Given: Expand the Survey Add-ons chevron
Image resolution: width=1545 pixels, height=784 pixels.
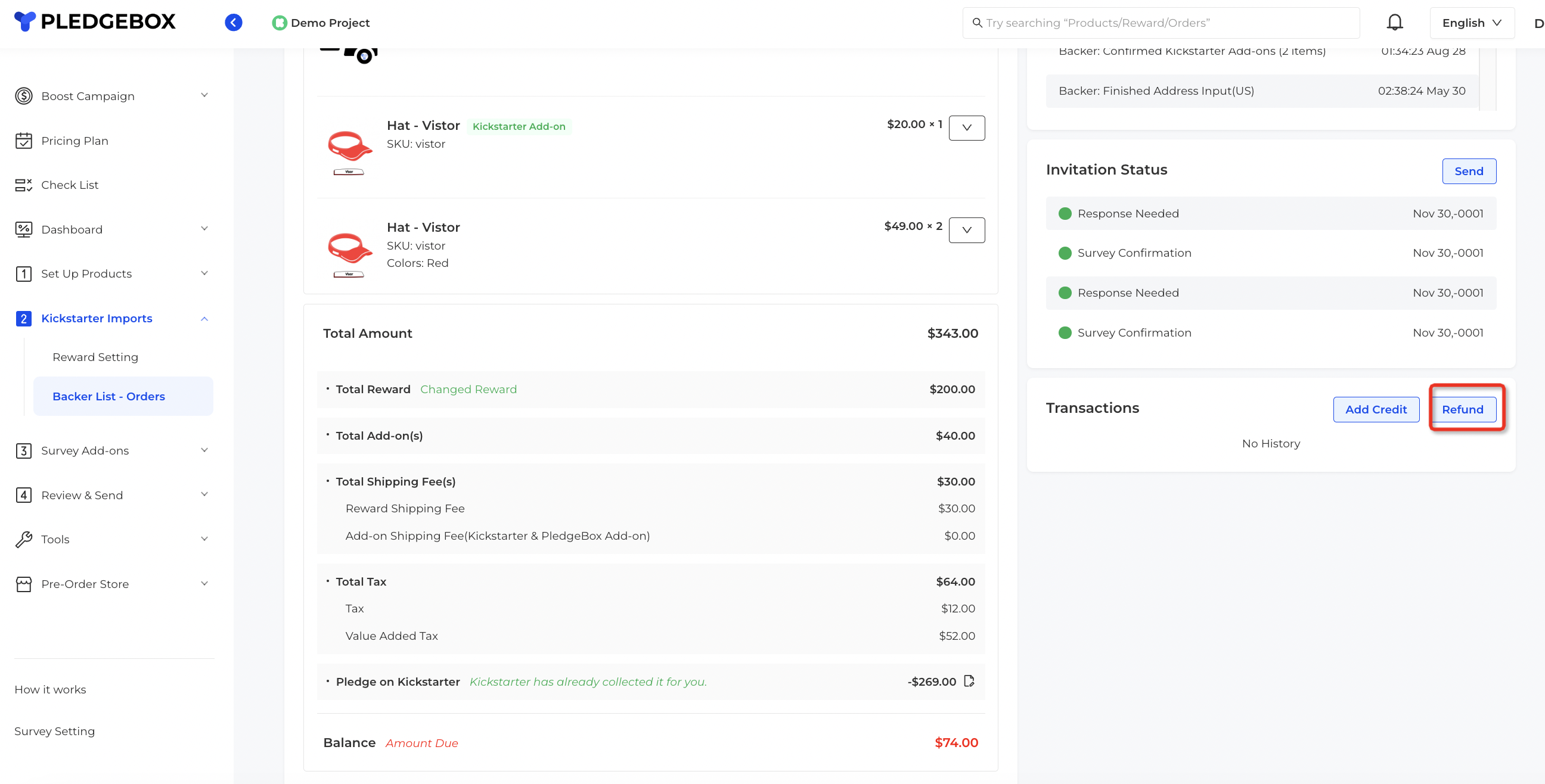Looking at the screenshot, I should [204, 450].
